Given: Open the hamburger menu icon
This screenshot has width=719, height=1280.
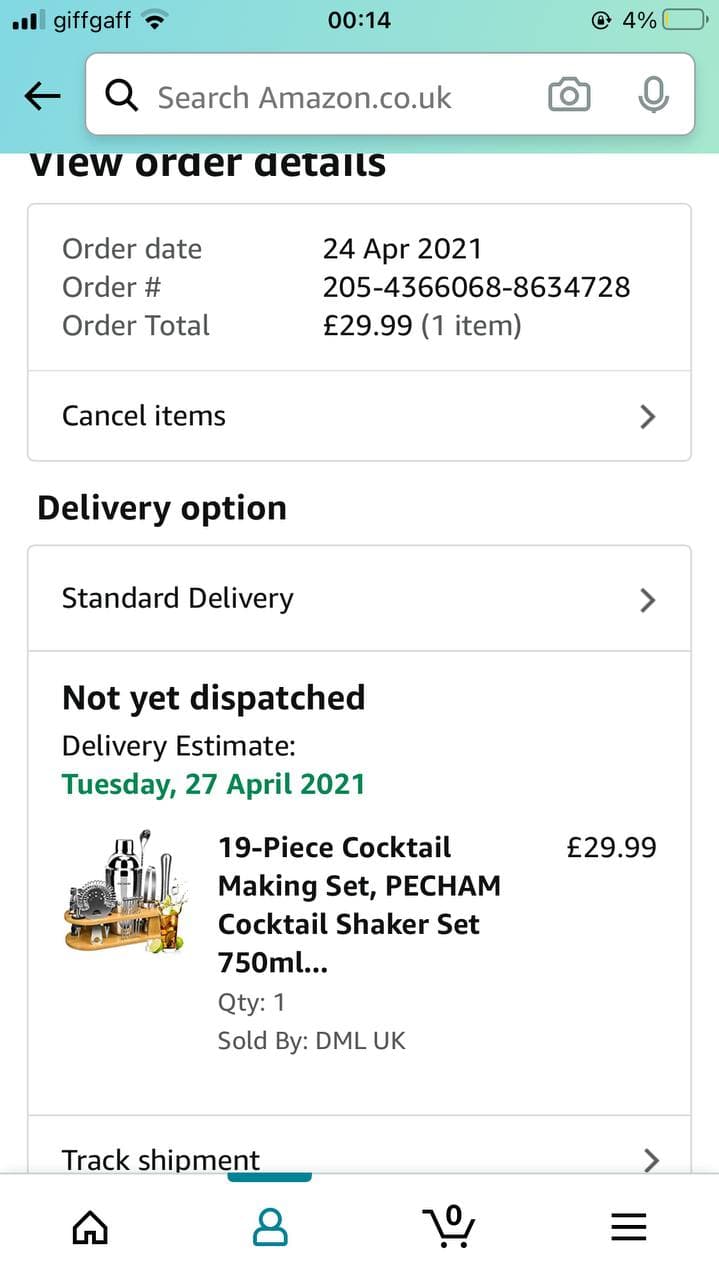Looking at the screenshot, I should point(628,1225).
